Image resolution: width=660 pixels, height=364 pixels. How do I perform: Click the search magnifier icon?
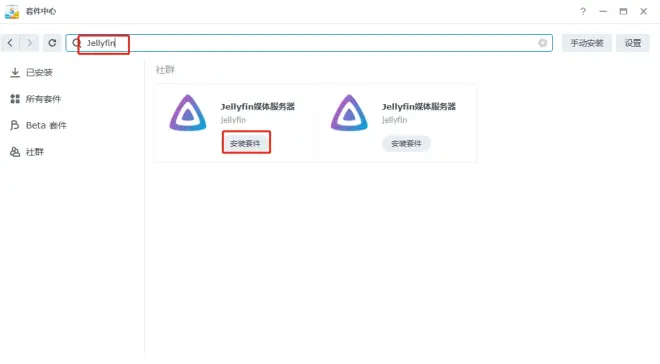[76, 43]
